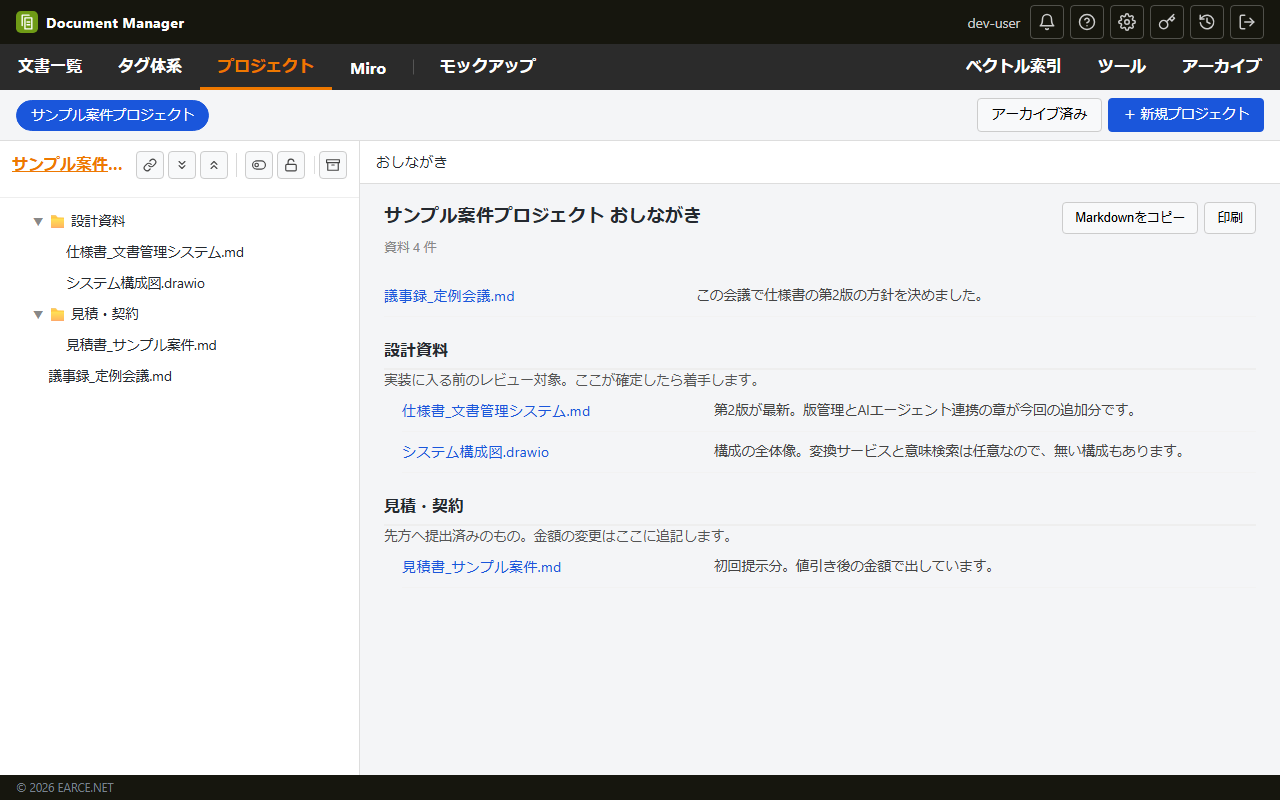Open the Miro tab
The width and height of the screenshot is (1280, 800).
[368, 68]
